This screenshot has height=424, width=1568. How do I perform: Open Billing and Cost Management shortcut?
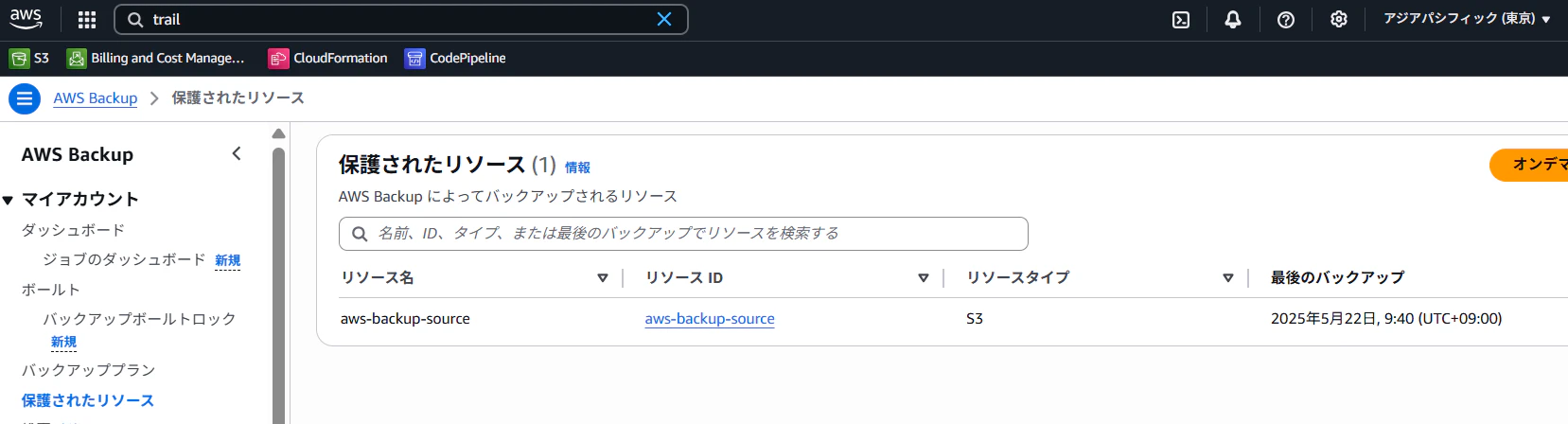click(156, 59)
